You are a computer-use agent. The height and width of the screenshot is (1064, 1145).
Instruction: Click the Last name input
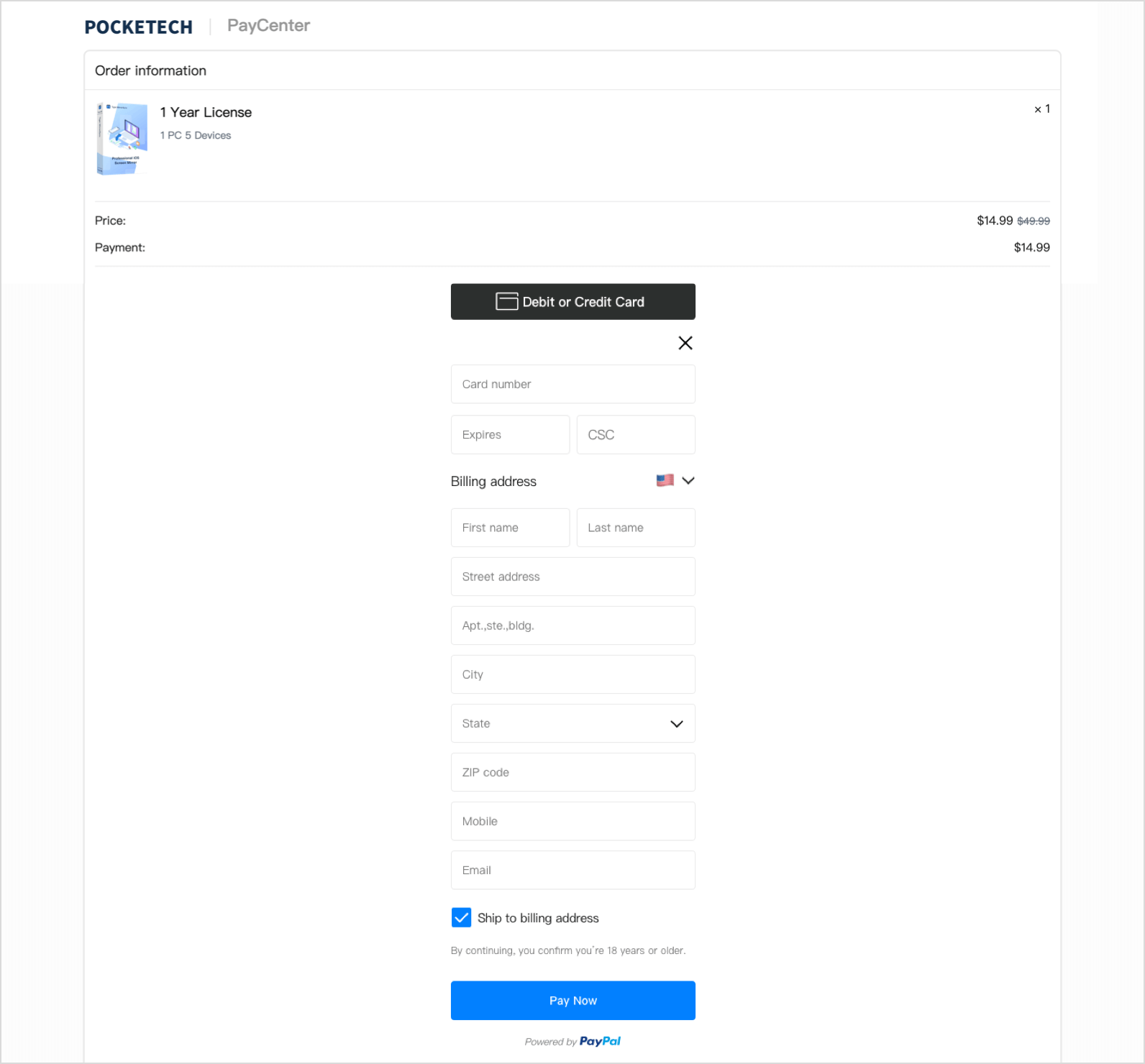coord(636,528)
